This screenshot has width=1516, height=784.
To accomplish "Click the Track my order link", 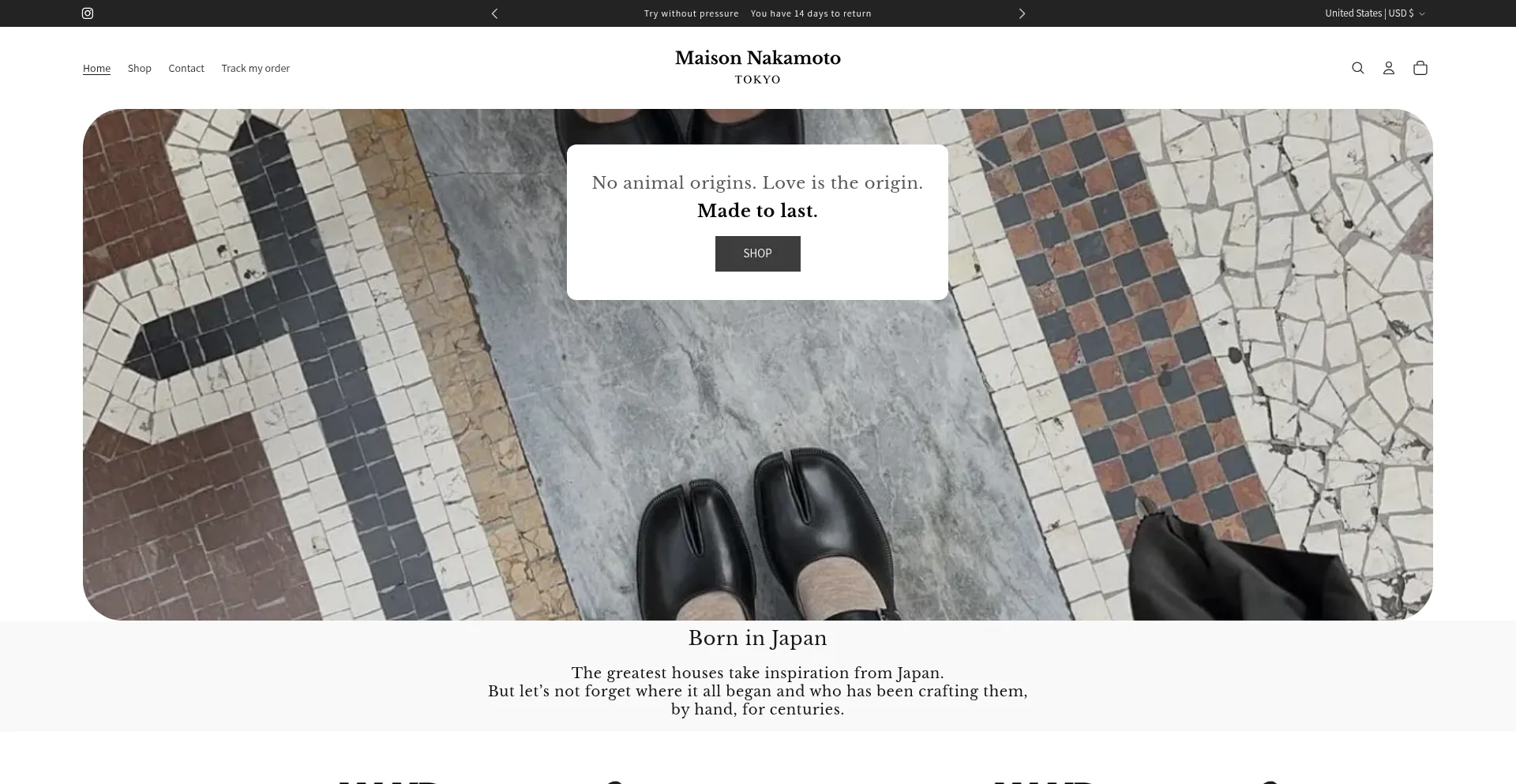I will pos(255,69).
